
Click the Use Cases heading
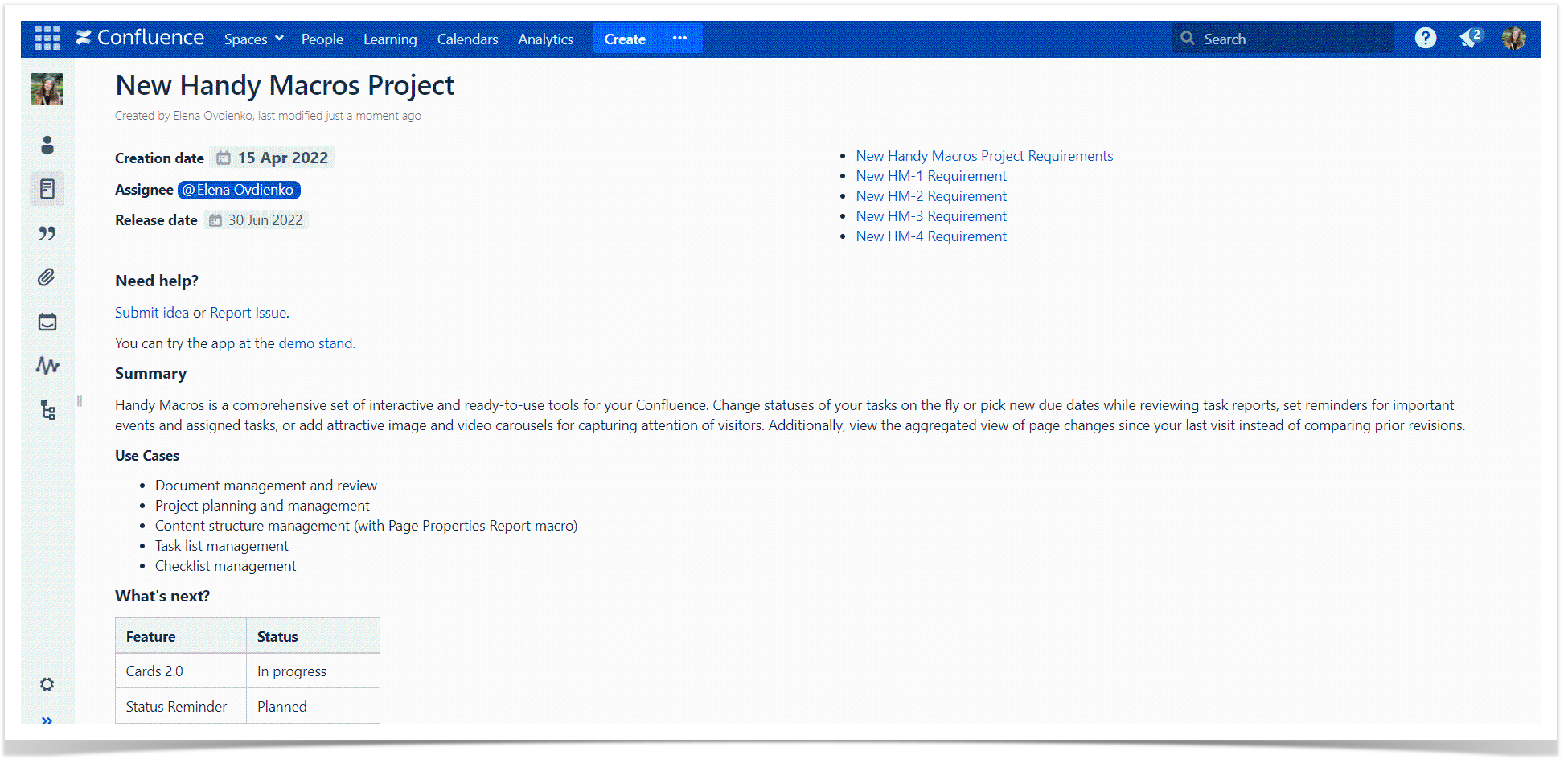(x=147, y=456)
